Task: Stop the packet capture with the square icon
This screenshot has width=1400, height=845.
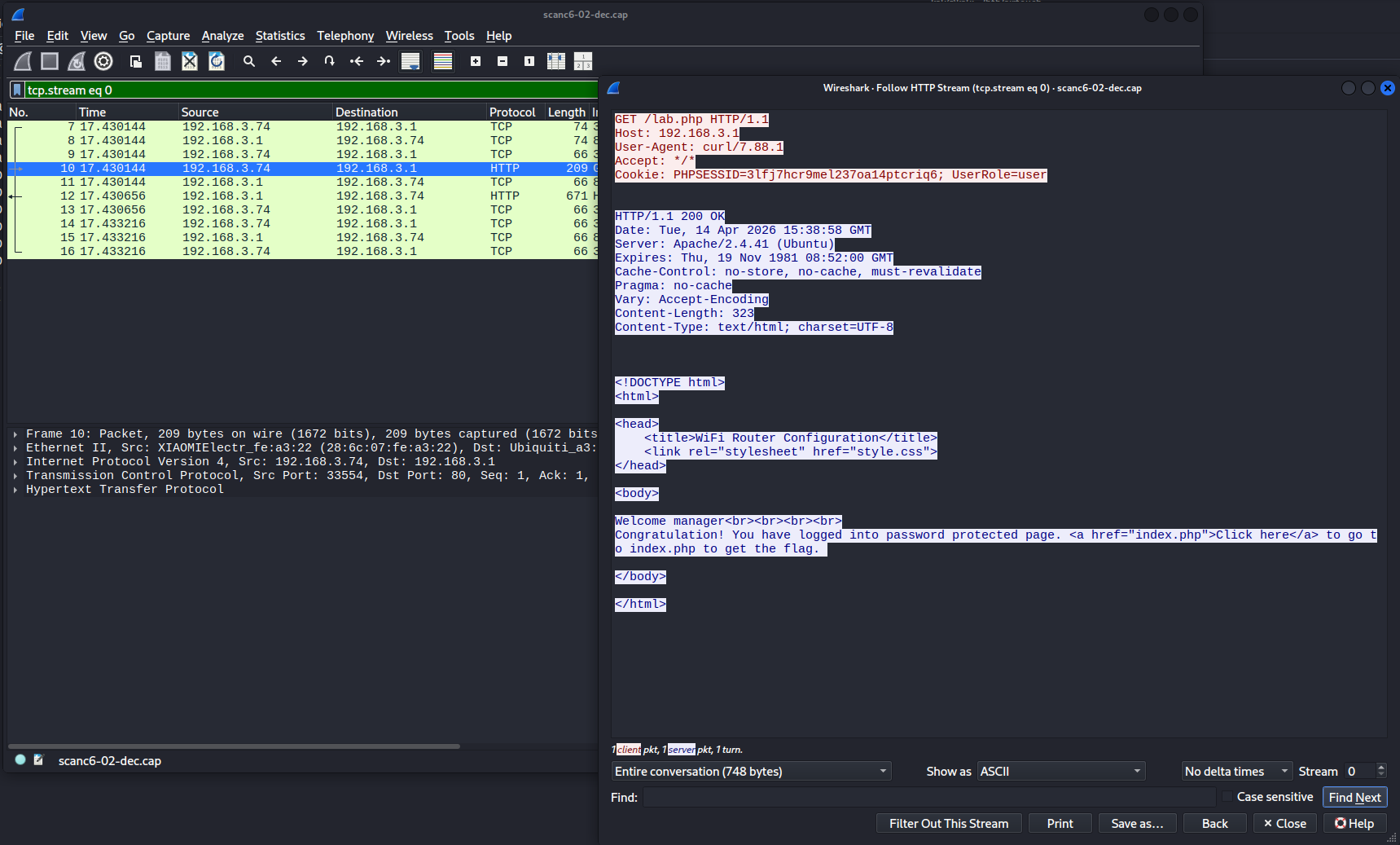Action: point(50,61)
